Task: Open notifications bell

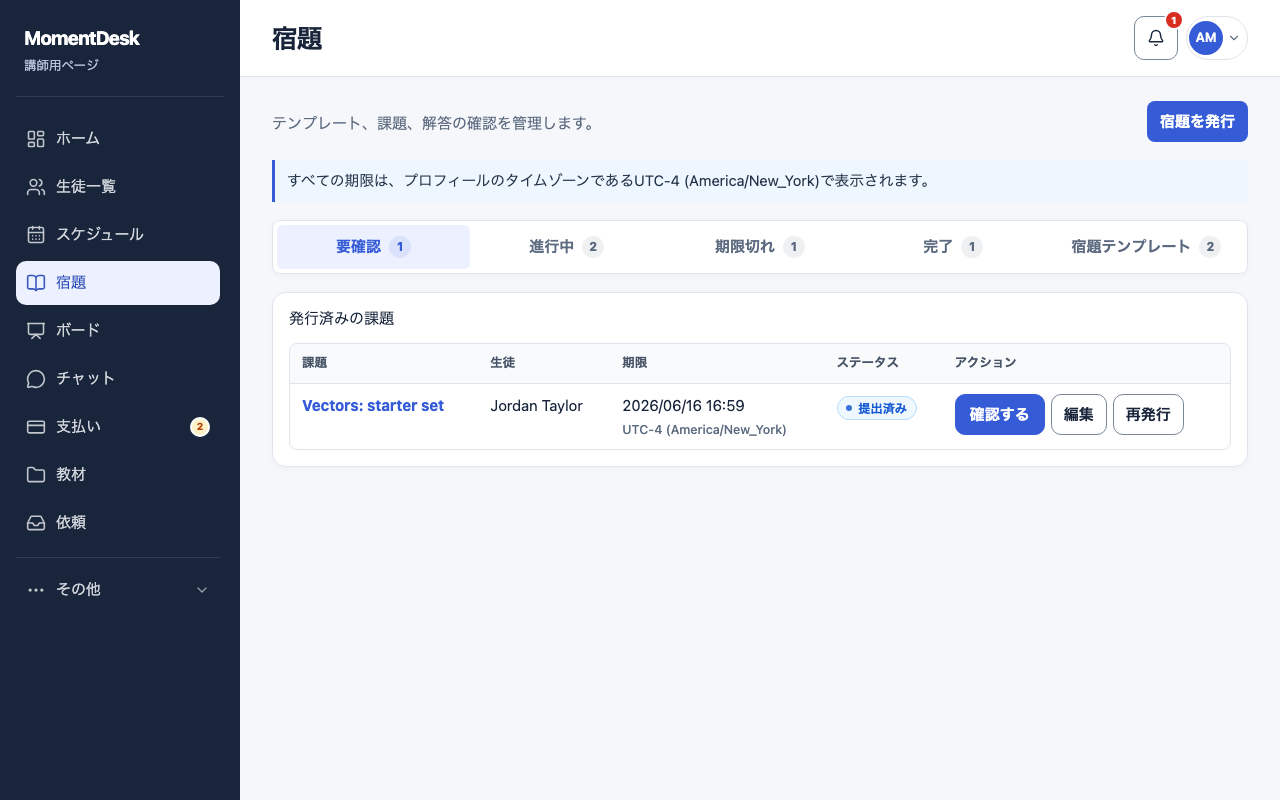Action: [x=1156, y=38]
